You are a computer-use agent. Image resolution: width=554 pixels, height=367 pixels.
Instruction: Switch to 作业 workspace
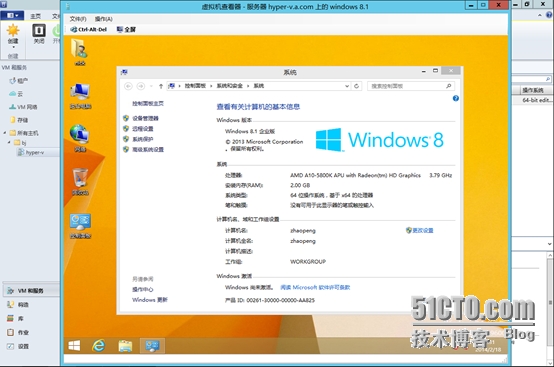[x=18, y=332]
